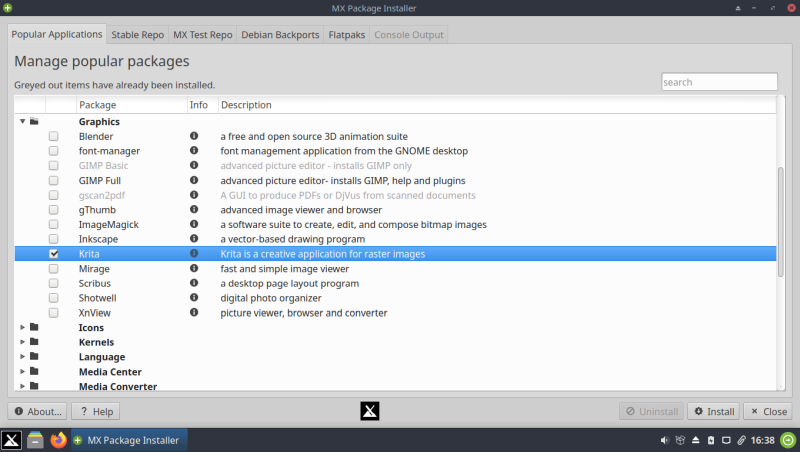This screenshot has height=452, width=800.
Task: Click the About... button
Action: 38,411
